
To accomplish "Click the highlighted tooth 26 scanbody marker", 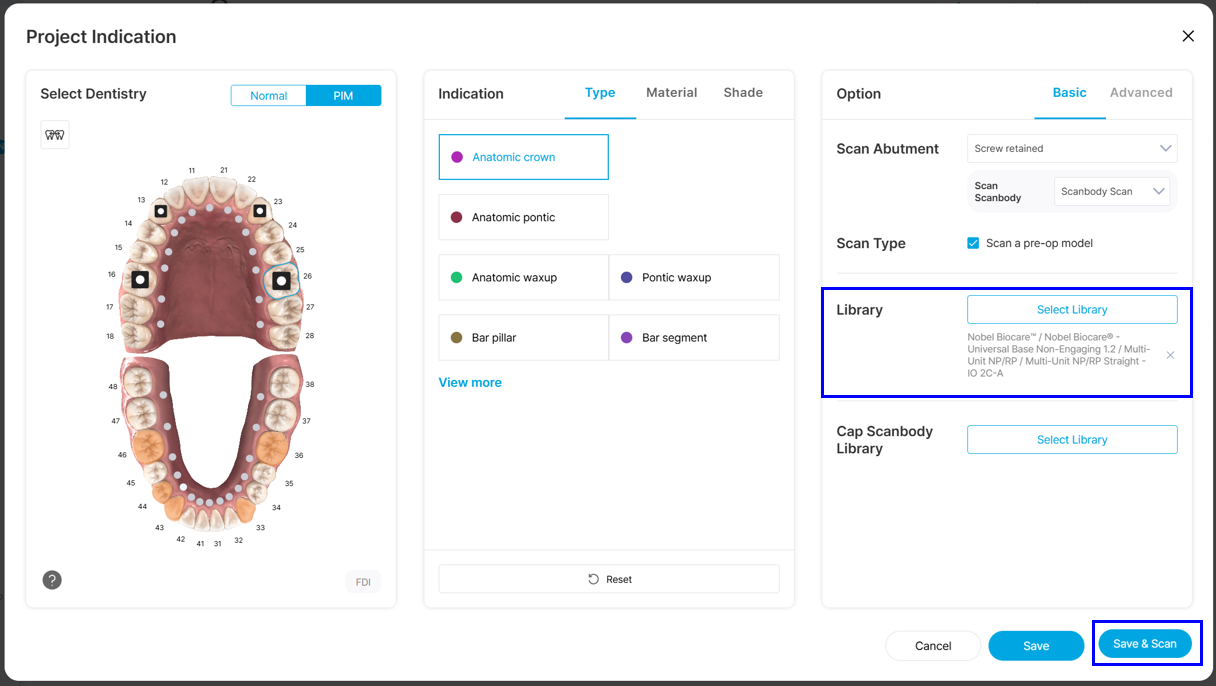I will click(x=282, y=281).
